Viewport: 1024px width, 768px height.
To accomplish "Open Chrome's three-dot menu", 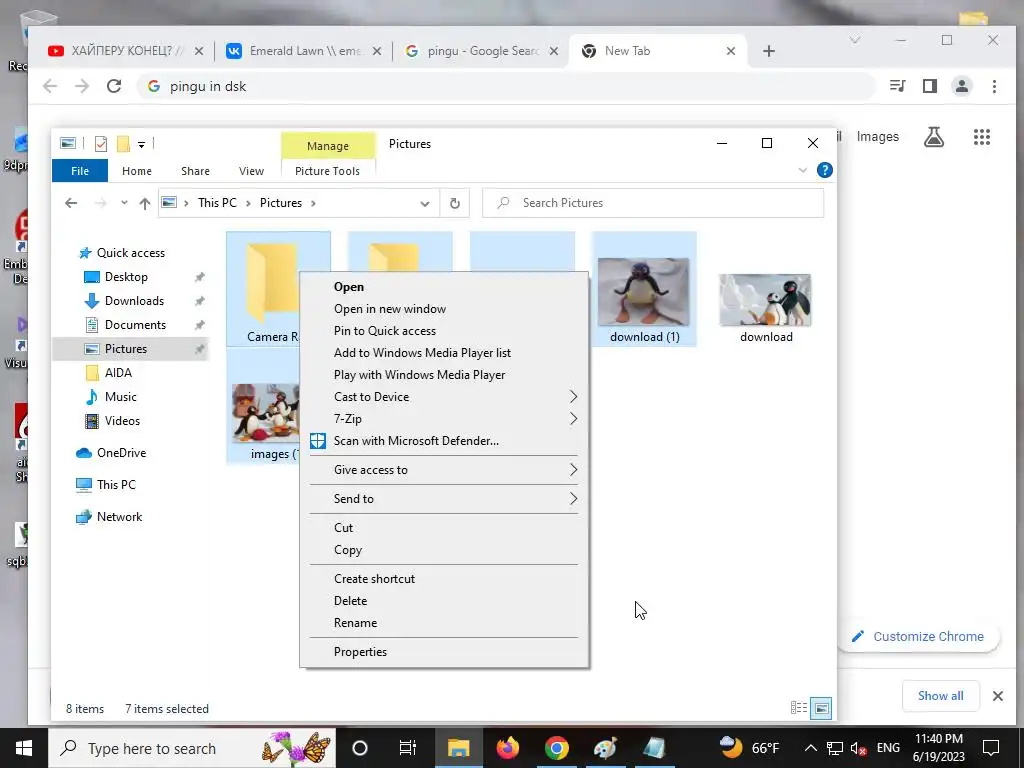I will click(x=994, y=86).
